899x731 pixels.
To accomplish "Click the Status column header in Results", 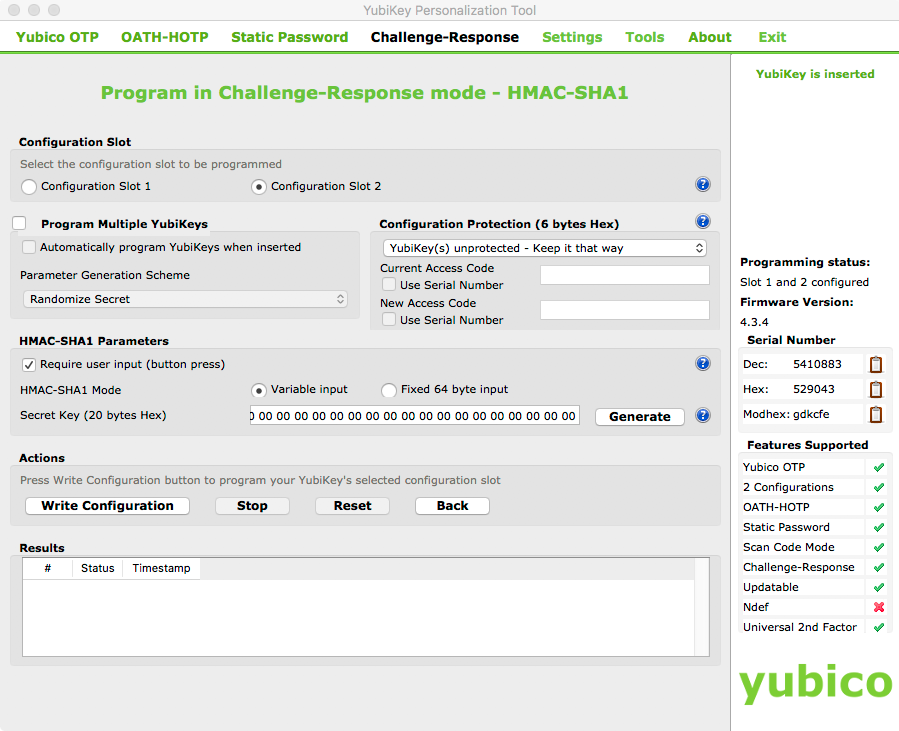I will click(x=97, y=568).
